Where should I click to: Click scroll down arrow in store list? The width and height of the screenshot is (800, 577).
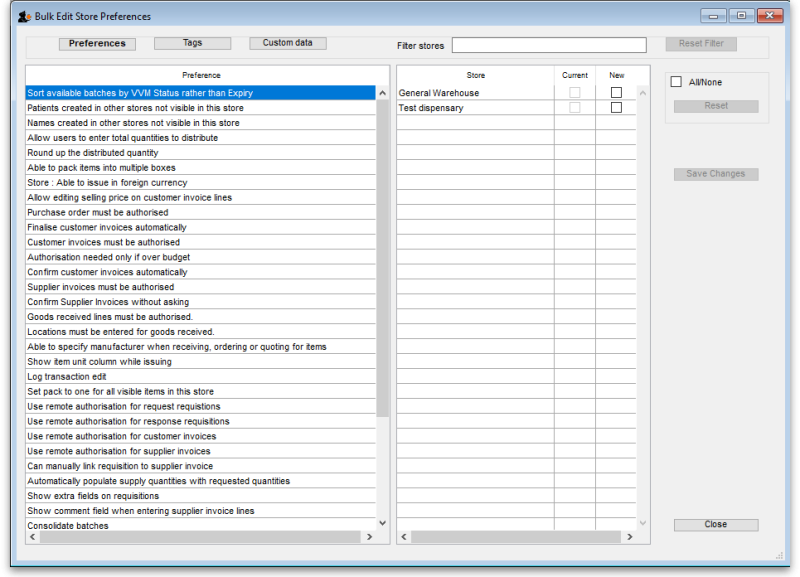(x=643, y=523)
